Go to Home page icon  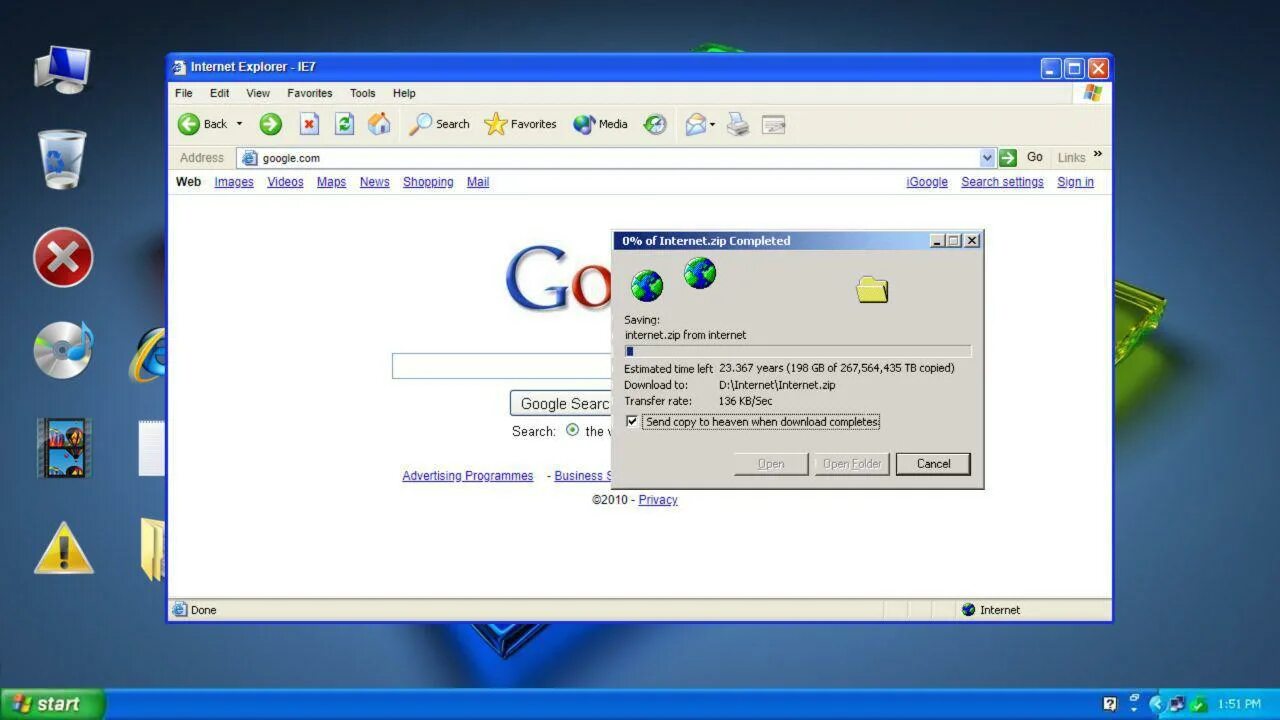[x=379, y=124]
